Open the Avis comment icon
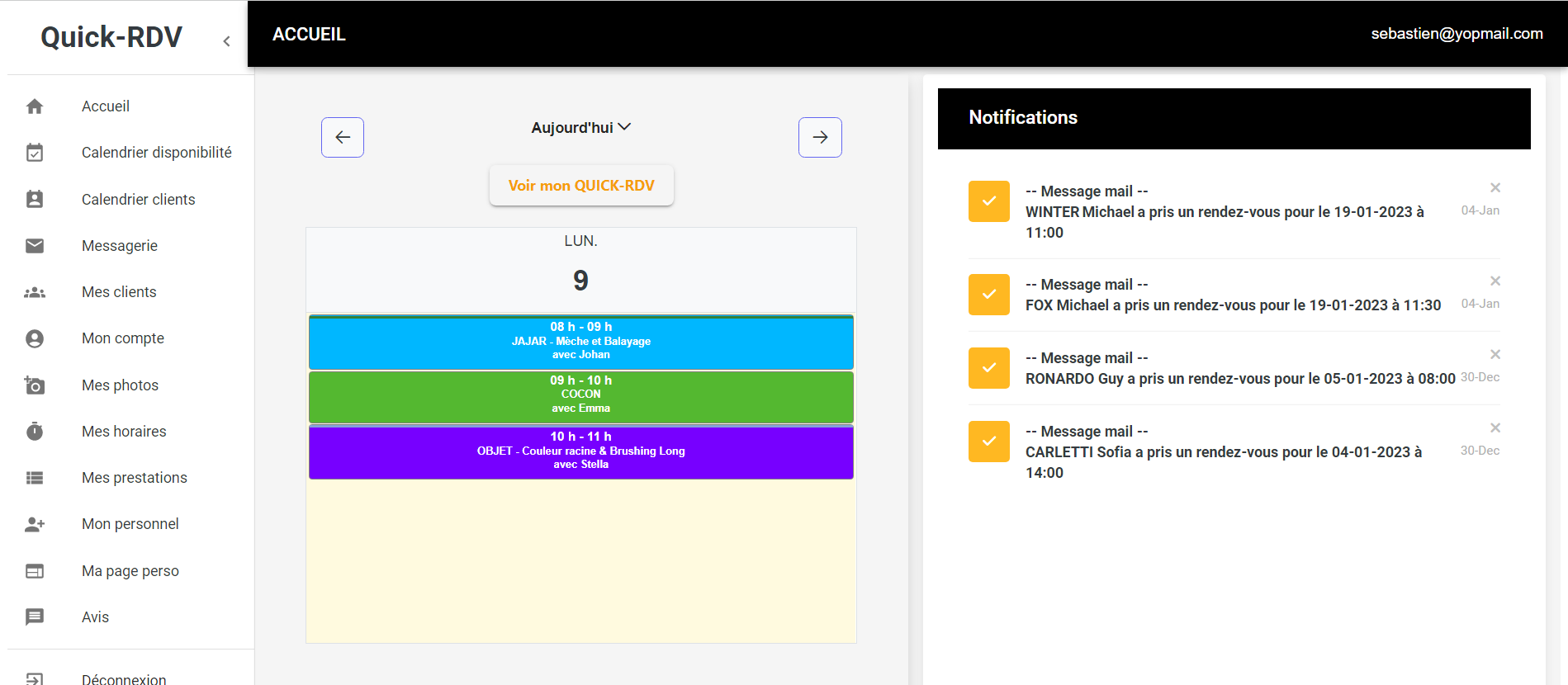1568x685 pixels. click(x=35, y=617)
